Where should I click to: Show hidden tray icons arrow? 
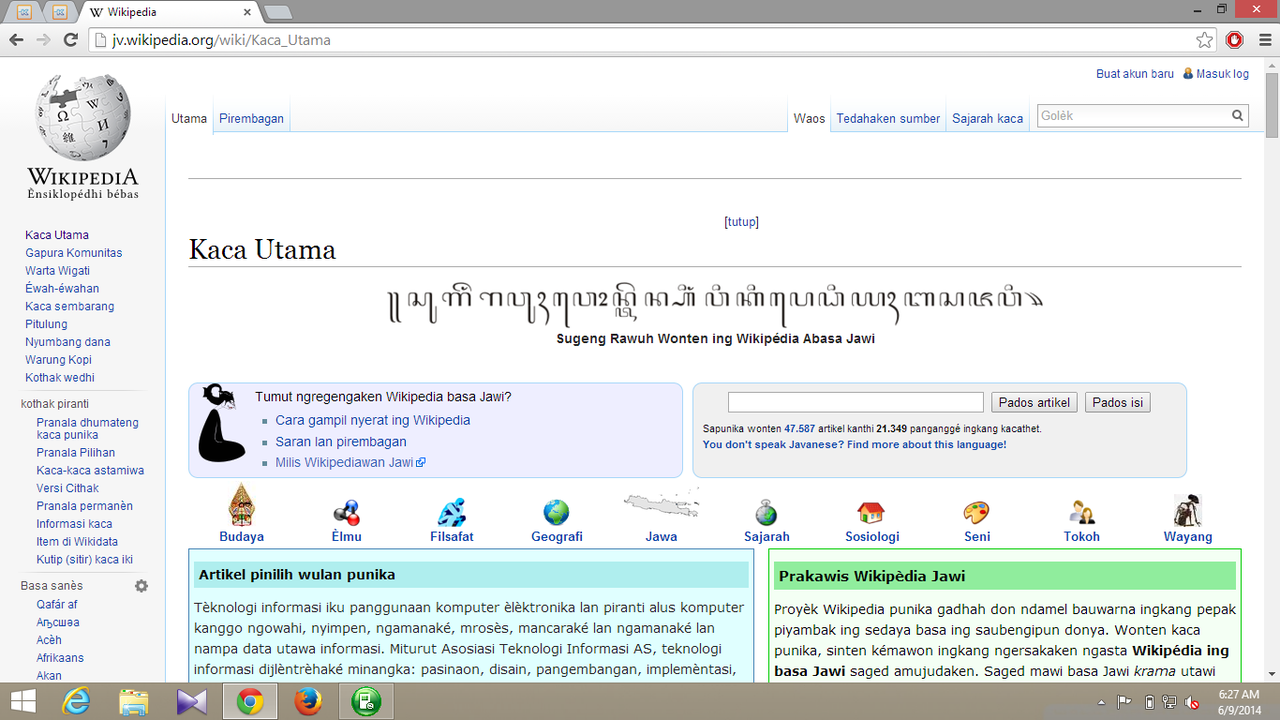point(1102,702)
